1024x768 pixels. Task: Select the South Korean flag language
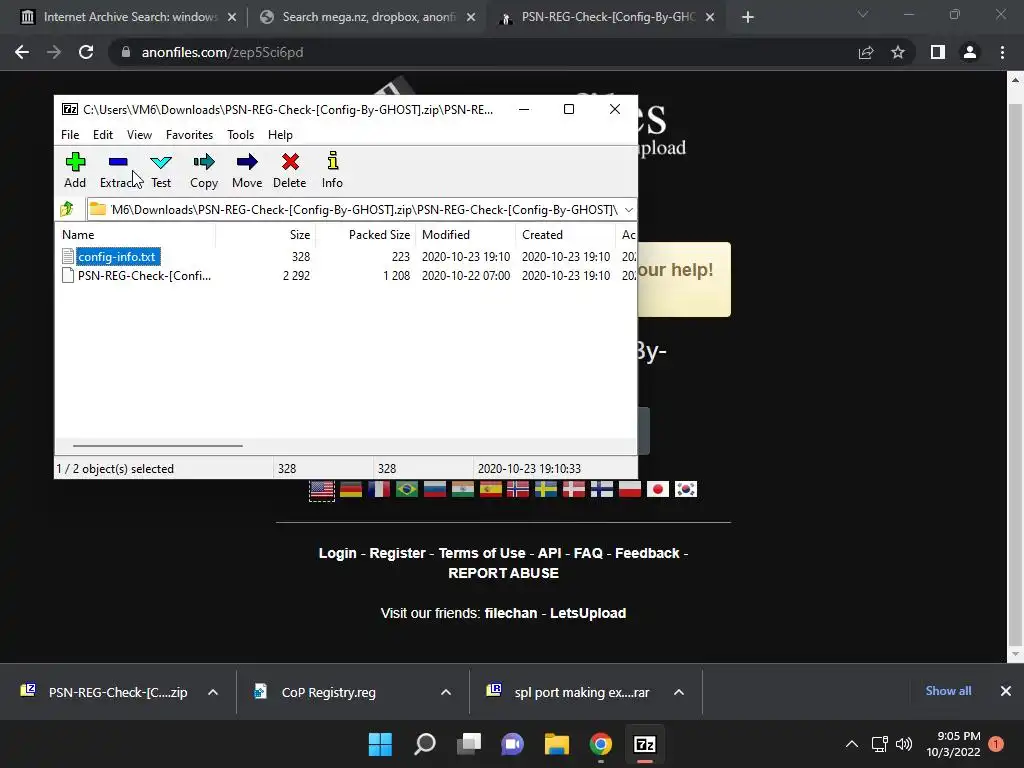coord(686,489)
